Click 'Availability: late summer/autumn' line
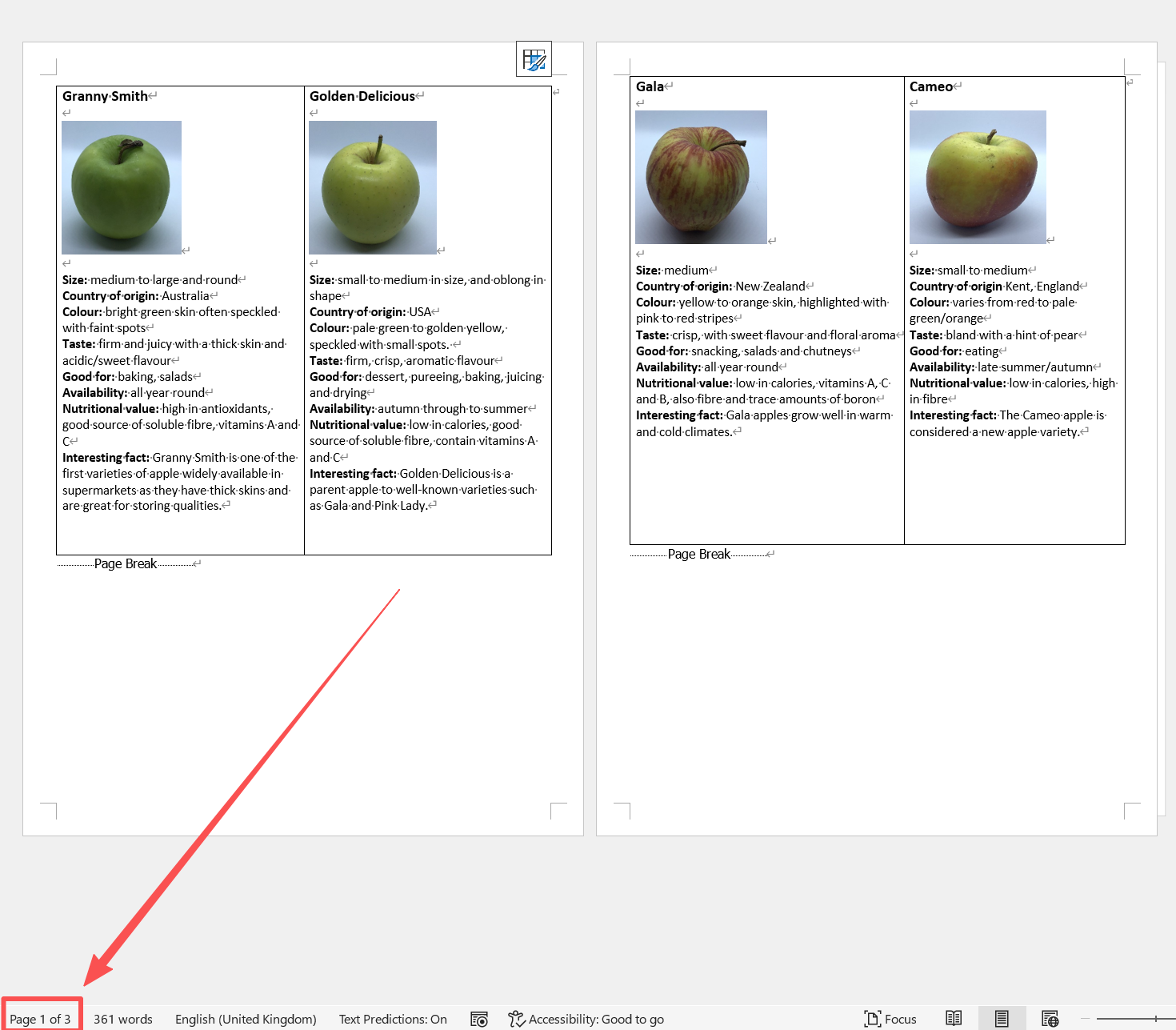1176x1030 pixels. pyautogui.click(x=1002, y=367)
